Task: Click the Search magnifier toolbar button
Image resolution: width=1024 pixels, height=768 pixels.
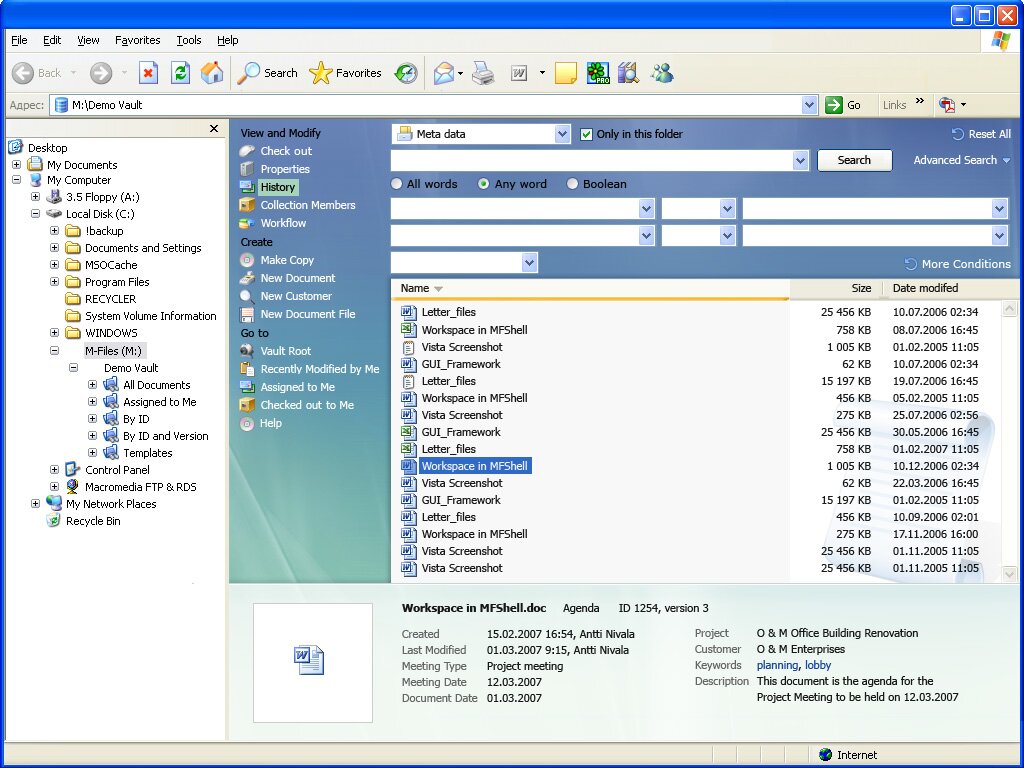Action: pos(267,73)
